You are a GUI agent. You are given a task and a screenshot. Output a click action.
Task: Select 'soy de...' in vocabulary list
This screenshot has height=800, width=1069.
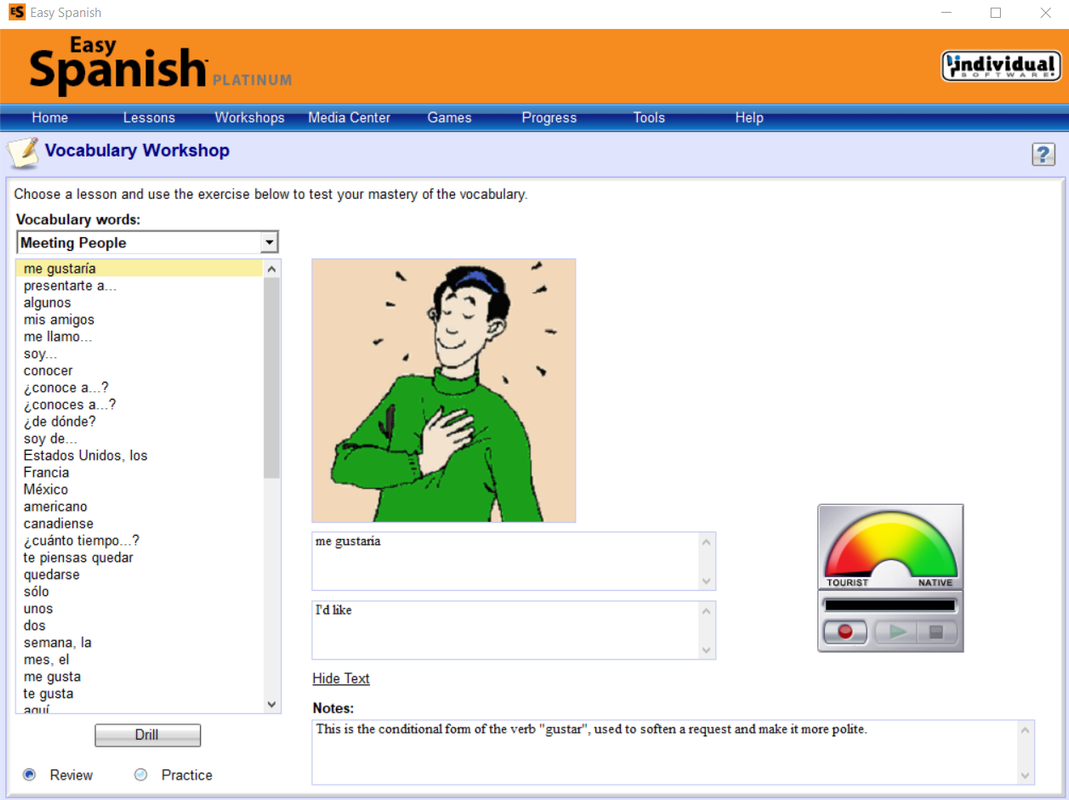139,439
